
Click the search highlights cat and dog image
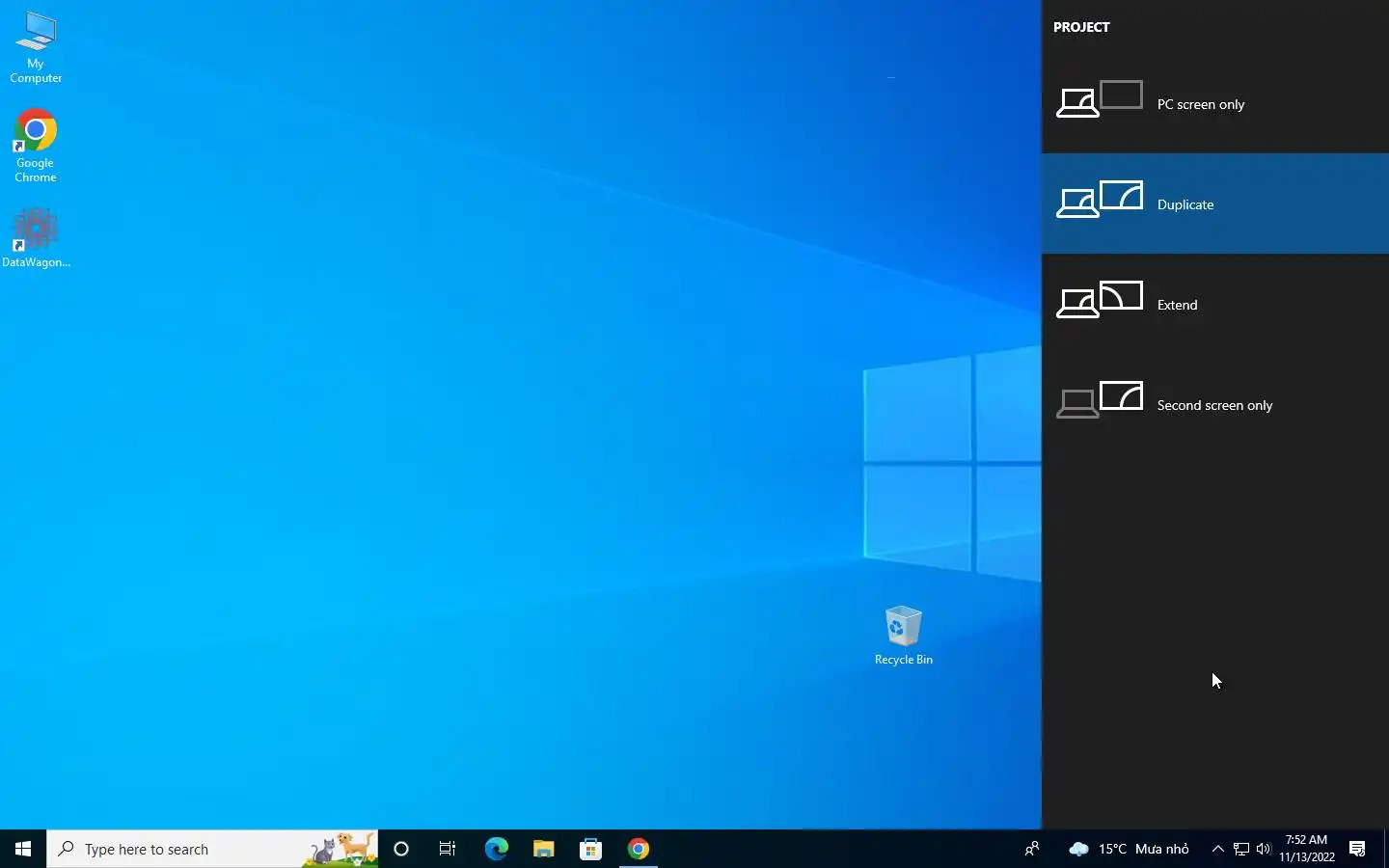click(341, 850)
